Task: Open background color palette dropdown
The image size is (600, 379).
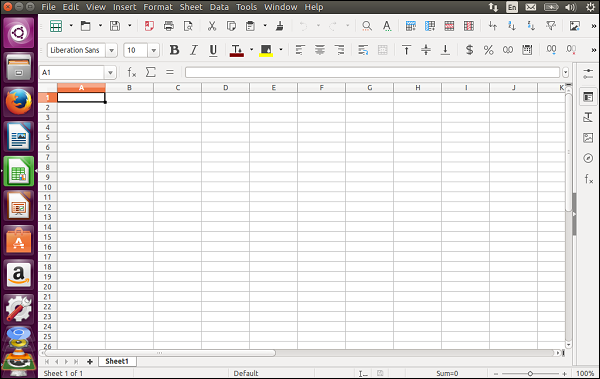Action: click(280, 49)
